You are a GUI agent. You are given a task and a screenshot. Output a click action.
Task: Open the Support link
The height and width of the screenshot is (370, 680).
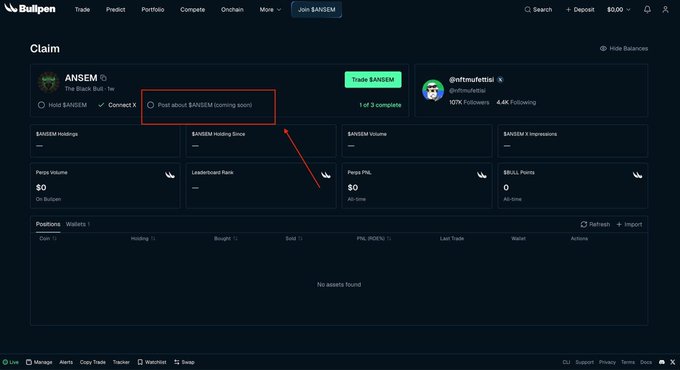585,362
